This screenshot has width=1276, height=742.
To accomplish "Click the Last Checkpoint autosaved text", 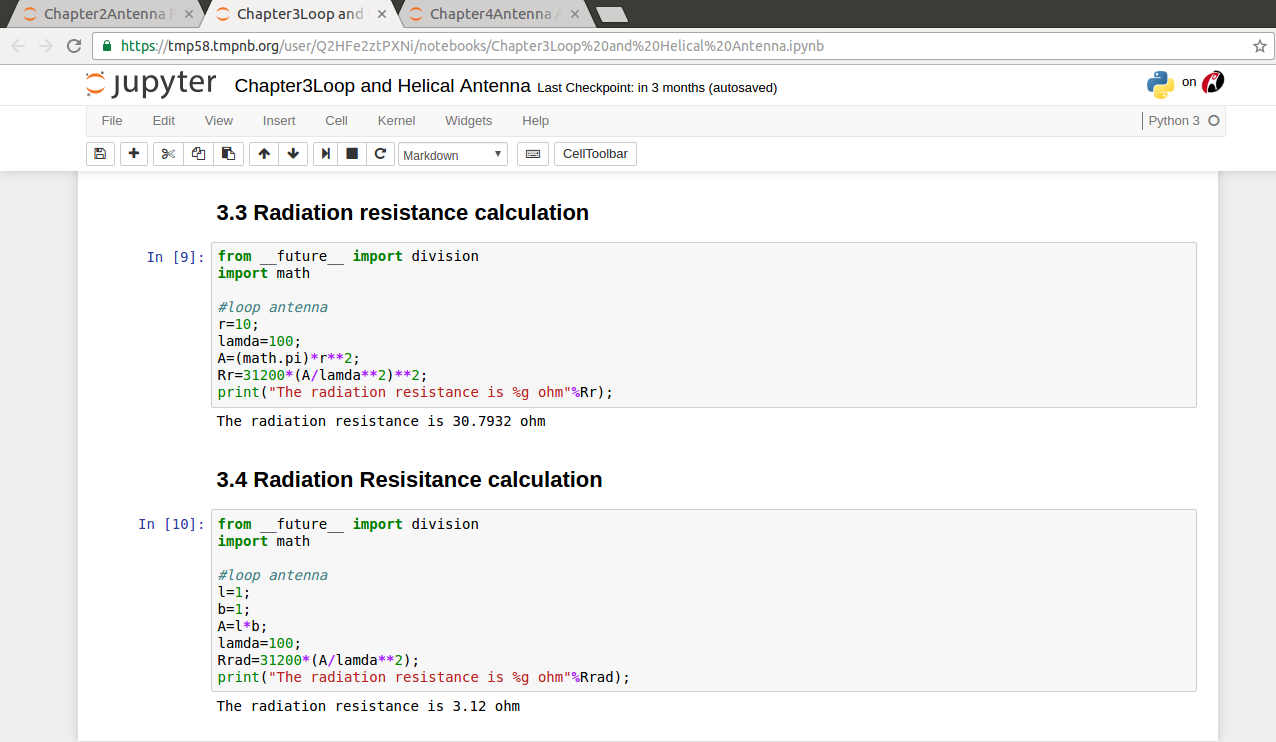I will coord(657,88).
